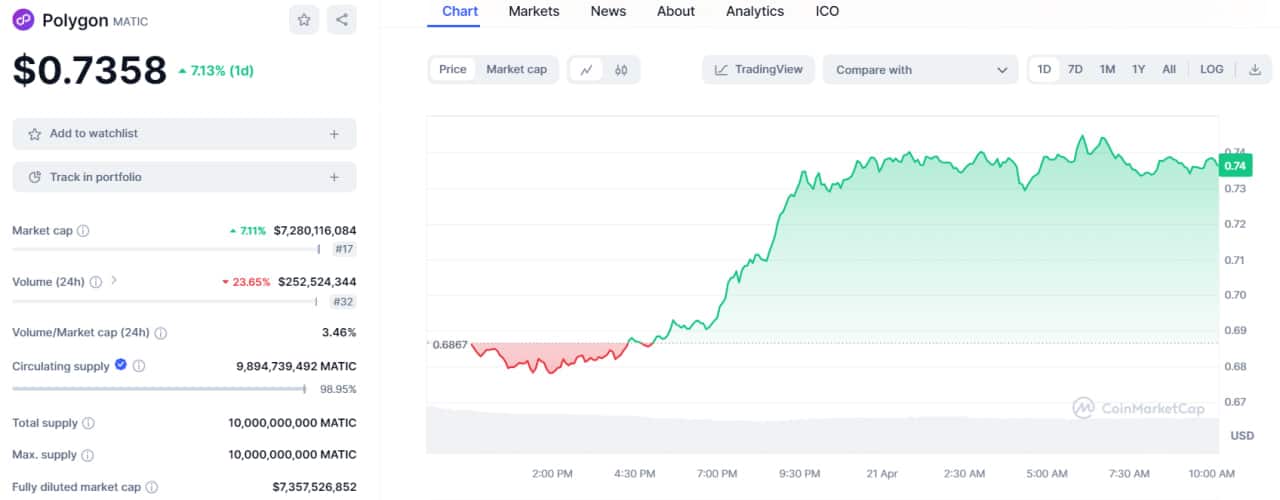Click the 3.46% volume ratio value
1280x500 pixels.
(338, 333)
